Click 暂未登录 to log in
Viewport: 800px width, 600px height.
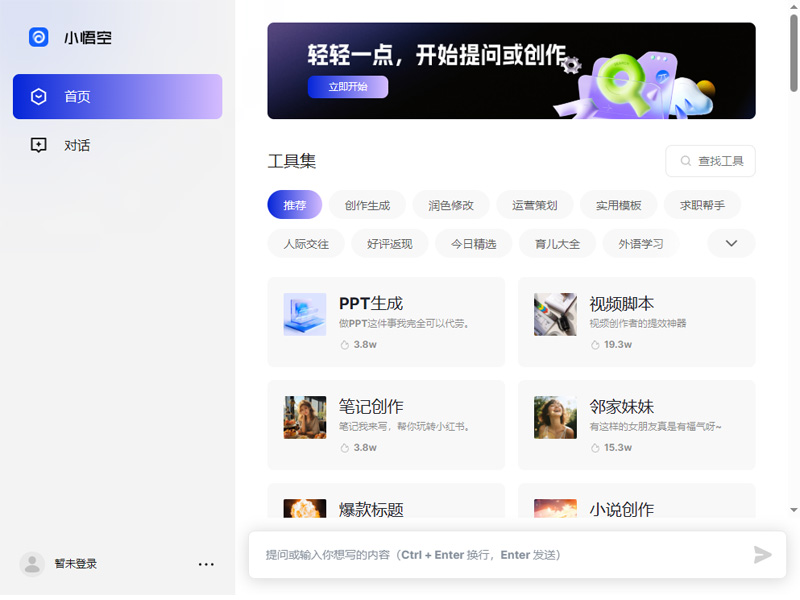click(76, 564)
